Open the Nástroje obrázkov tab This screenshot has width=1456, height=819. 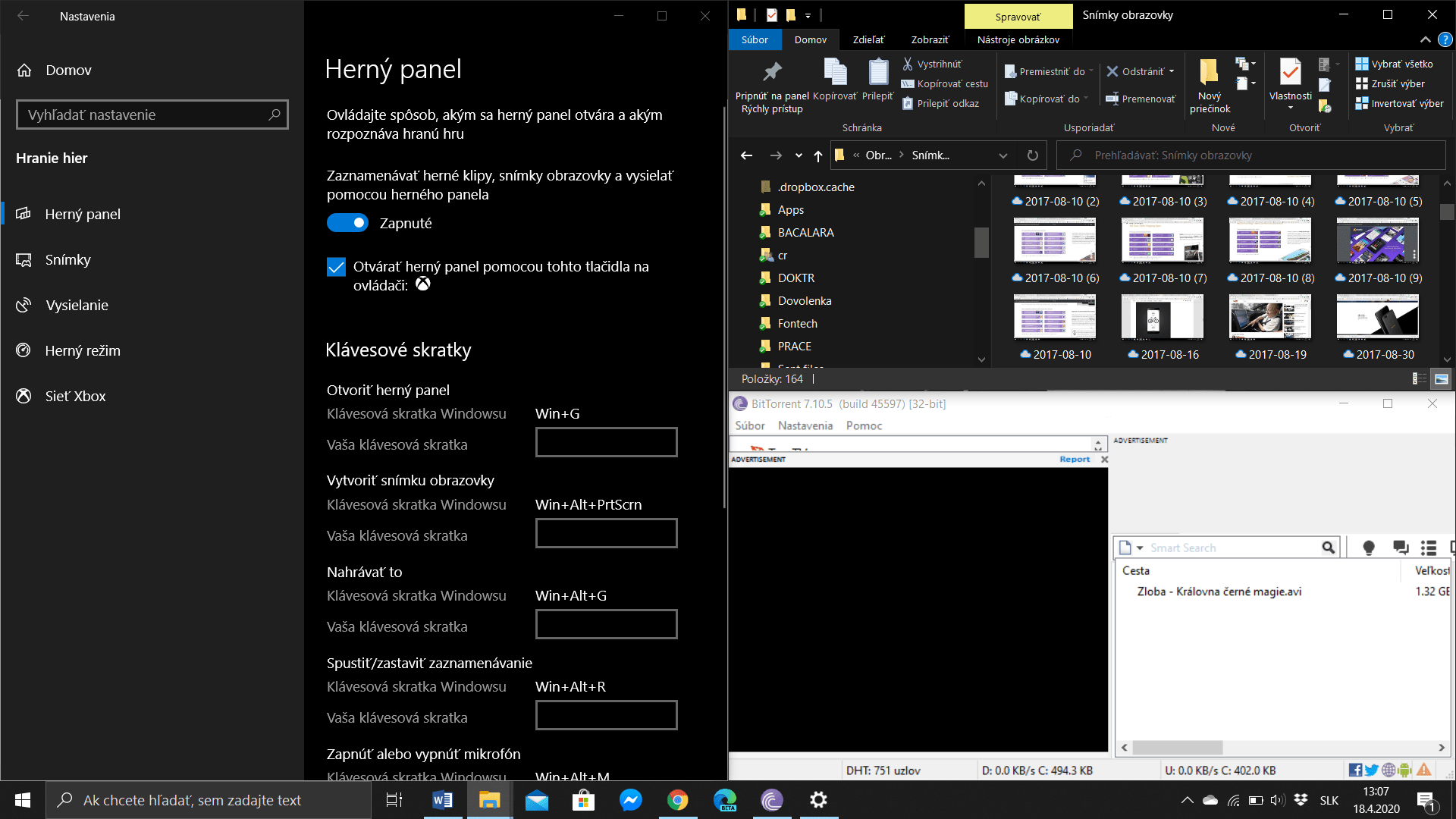(1018, 39)
